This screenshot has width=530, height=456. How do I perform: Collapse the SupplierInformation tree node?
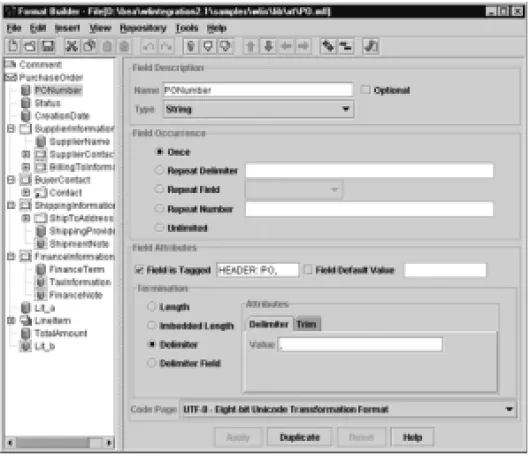[11, 128]
